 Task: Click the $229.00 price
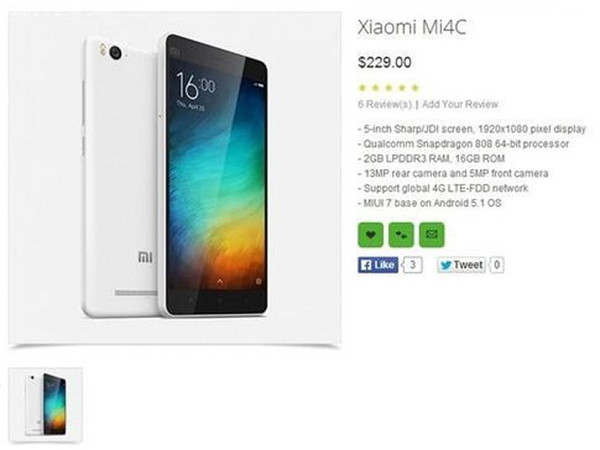[385, 62]
